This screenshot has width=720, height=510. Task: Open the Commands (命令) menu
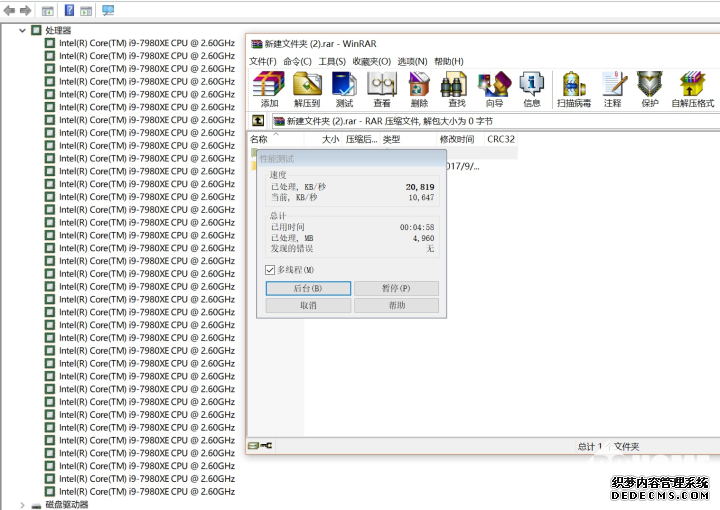click(x=297, y=62)
